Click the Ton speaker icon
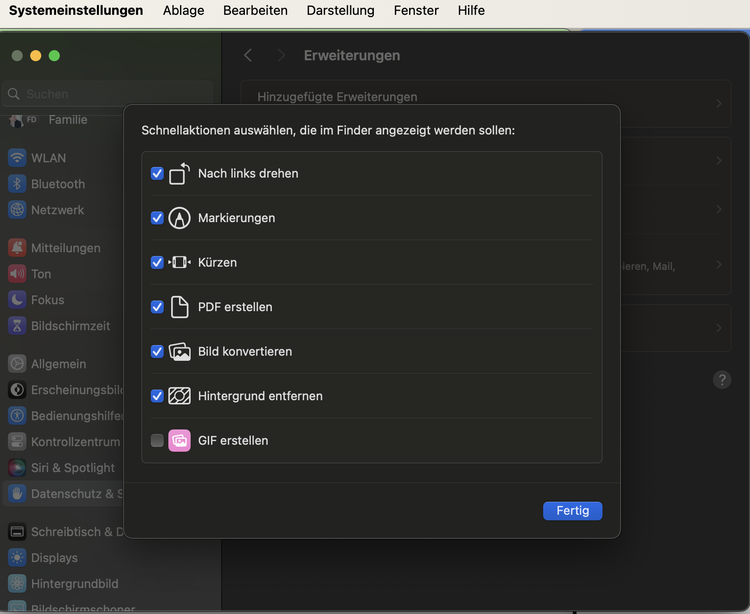 point(17,274)
